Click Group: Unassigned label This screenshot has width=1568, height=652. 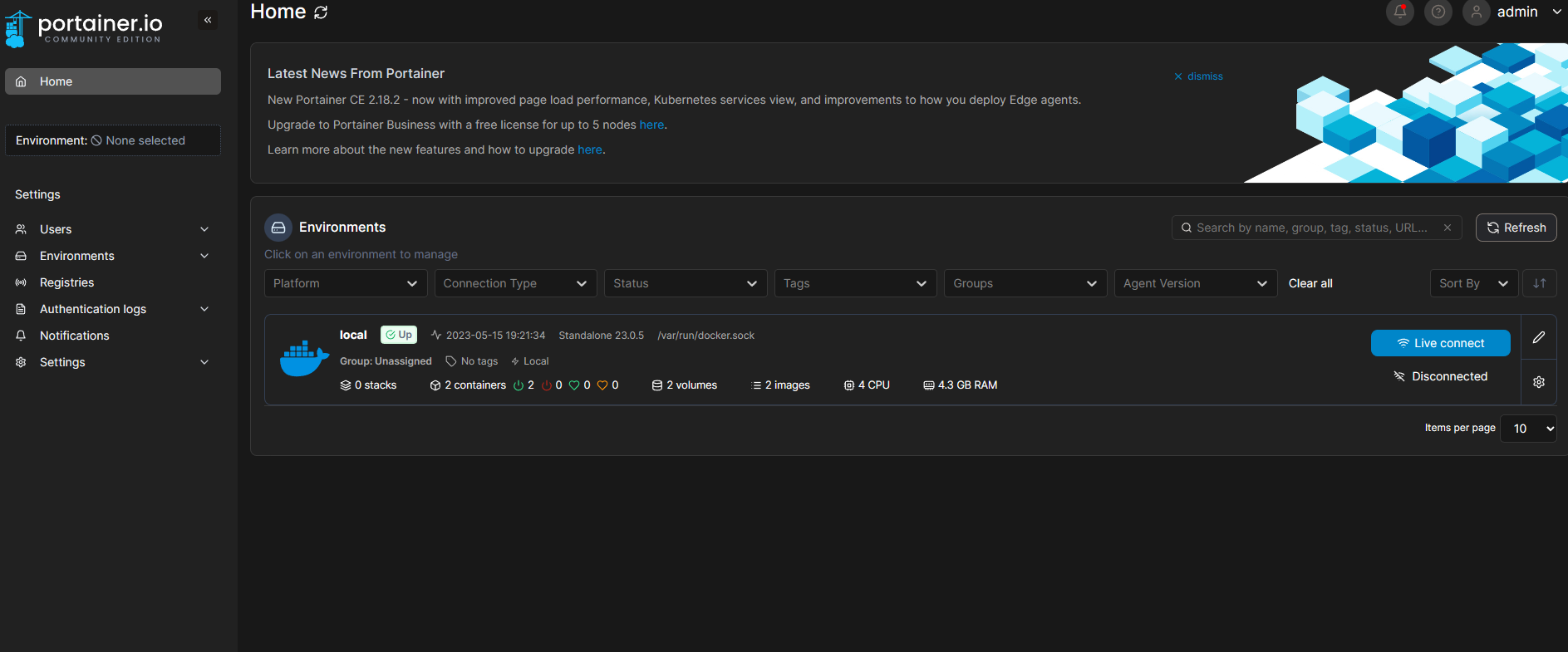[x=386, y=361]
